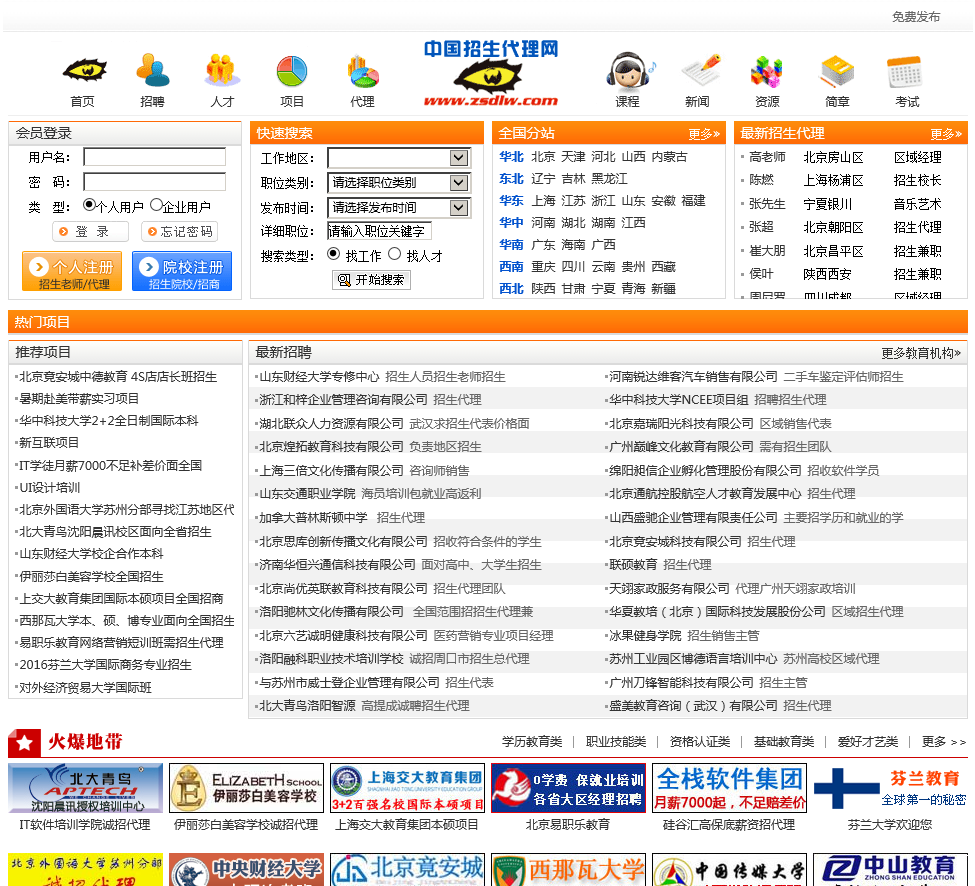Select the 找工作 search type radio
Screen dimensions: 975x886
[333, 254]
